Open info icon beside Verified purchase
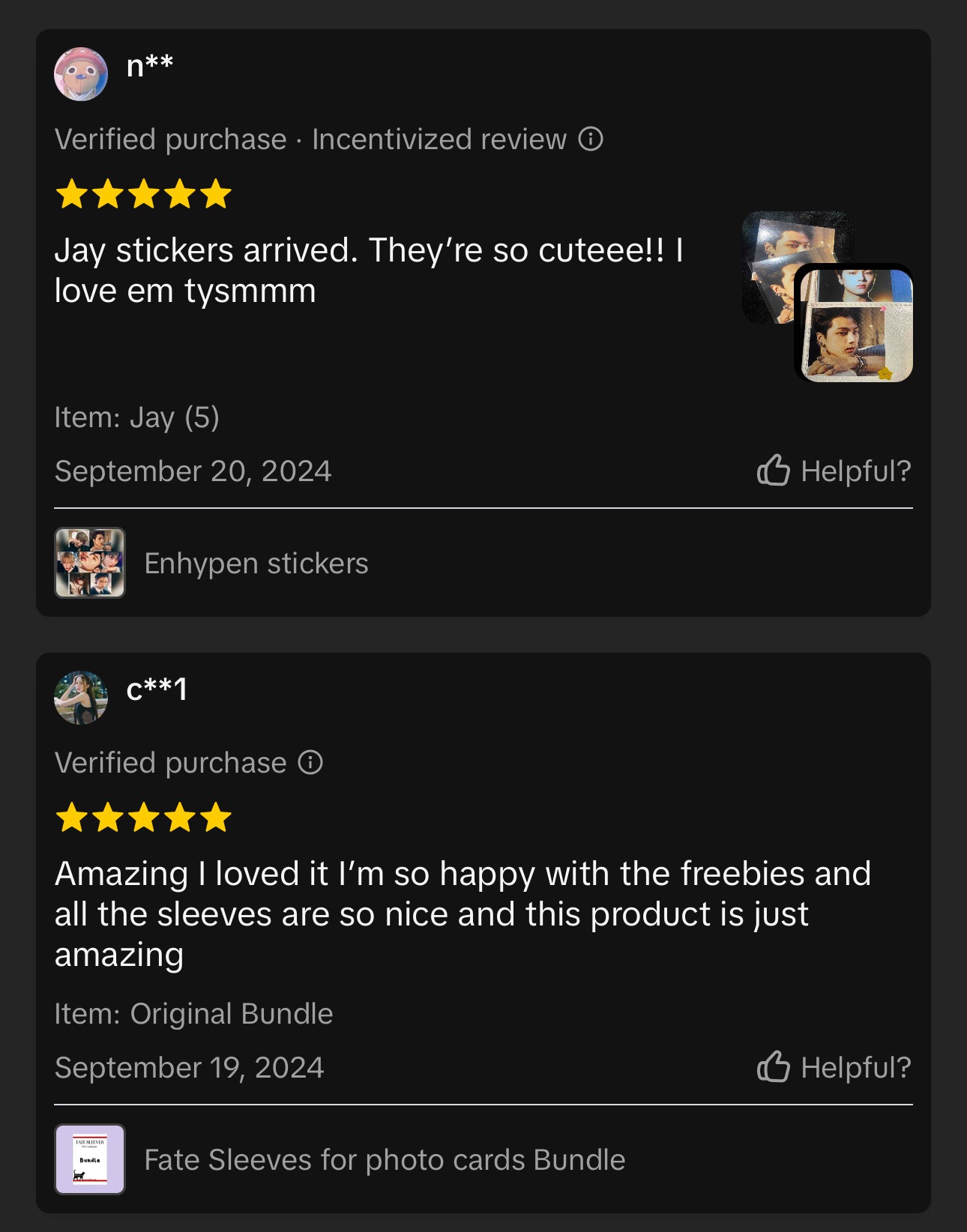967x1232 pixels. (310, 763)
